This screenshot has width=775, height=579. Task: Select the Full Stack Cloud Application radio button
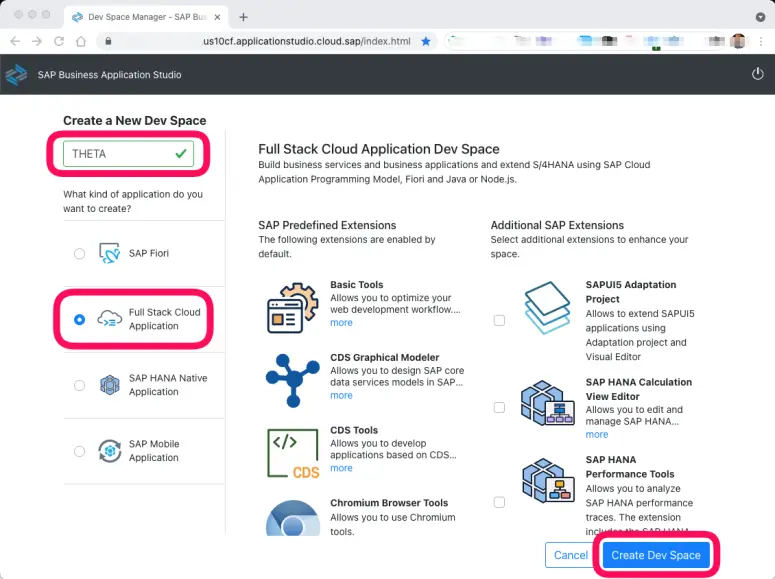click(x=79, y=319)
